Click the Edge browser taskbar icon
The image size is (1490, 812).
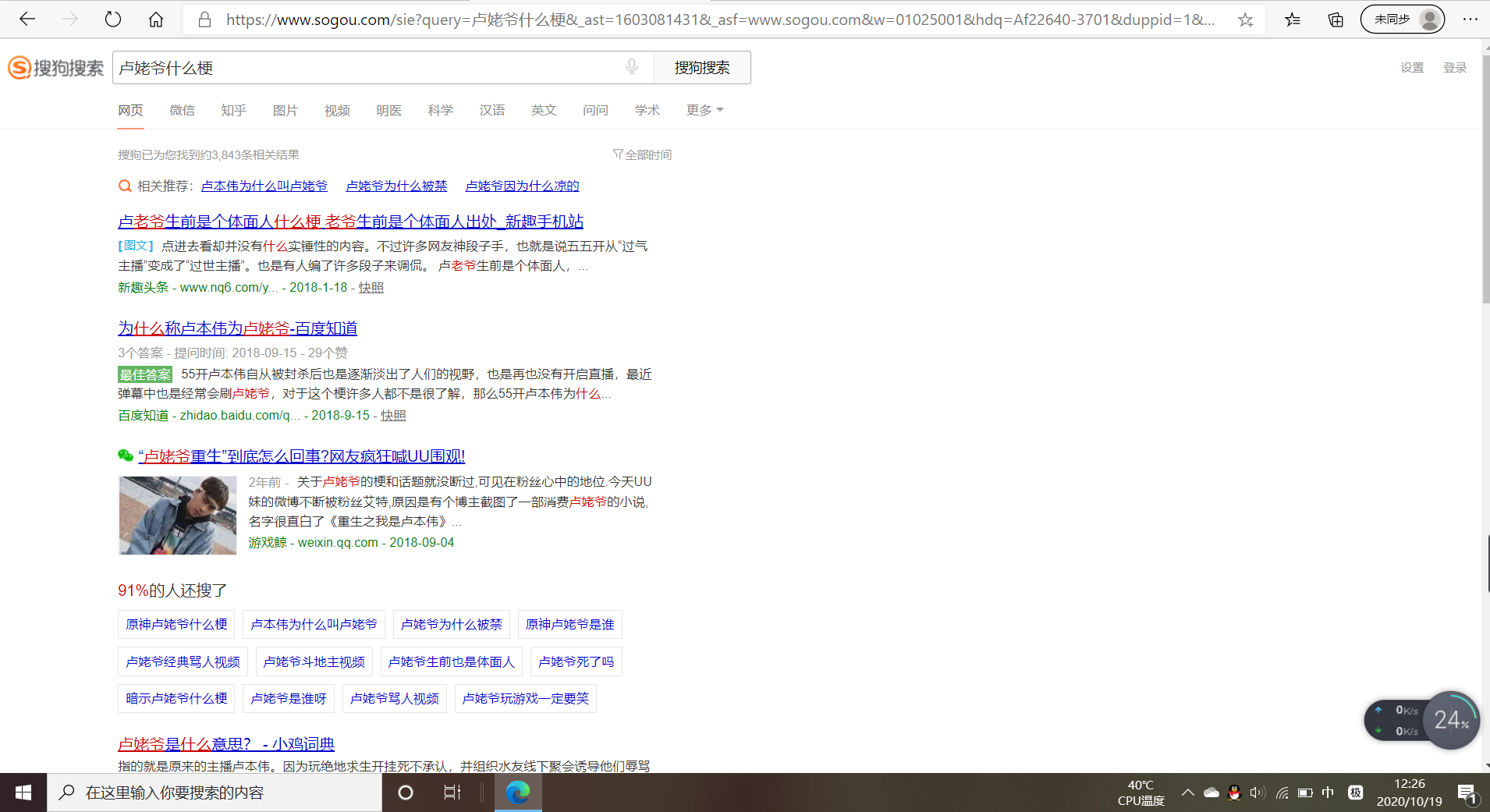point(518,792)
